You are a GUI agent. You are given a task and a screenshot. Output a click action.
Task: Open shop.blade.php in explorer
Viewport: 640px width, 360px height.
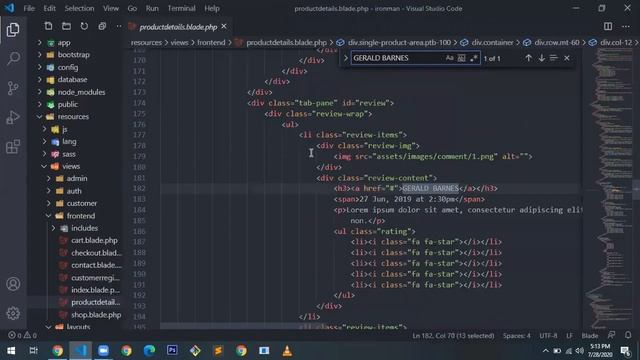click(96, 315)
